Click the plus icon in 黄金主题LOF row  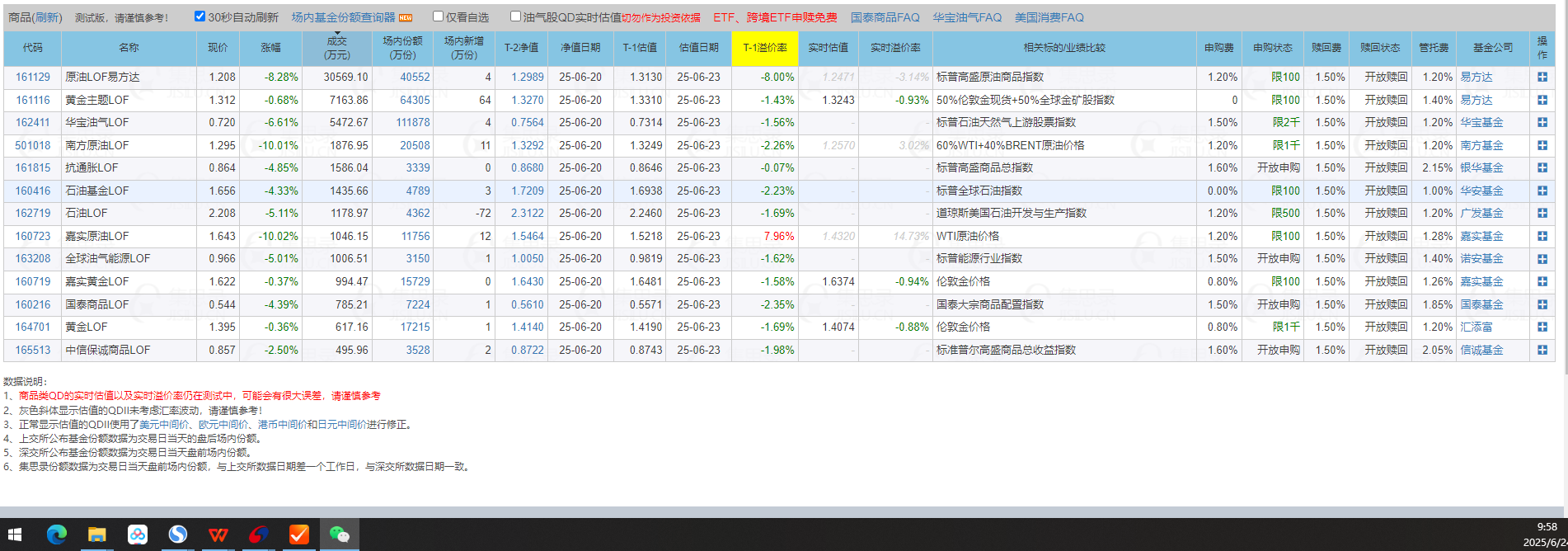coord(1542,100)
